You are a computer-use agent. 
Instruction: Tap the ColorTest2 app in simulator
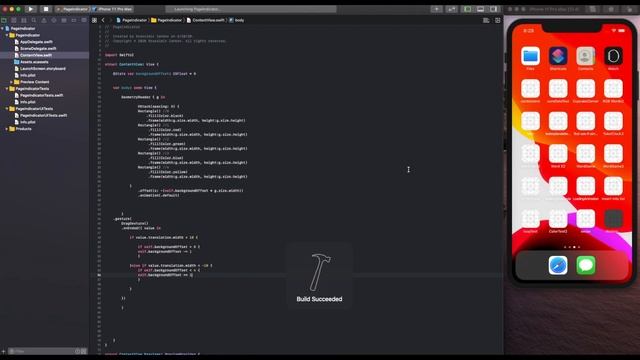[x=558, y=219]
